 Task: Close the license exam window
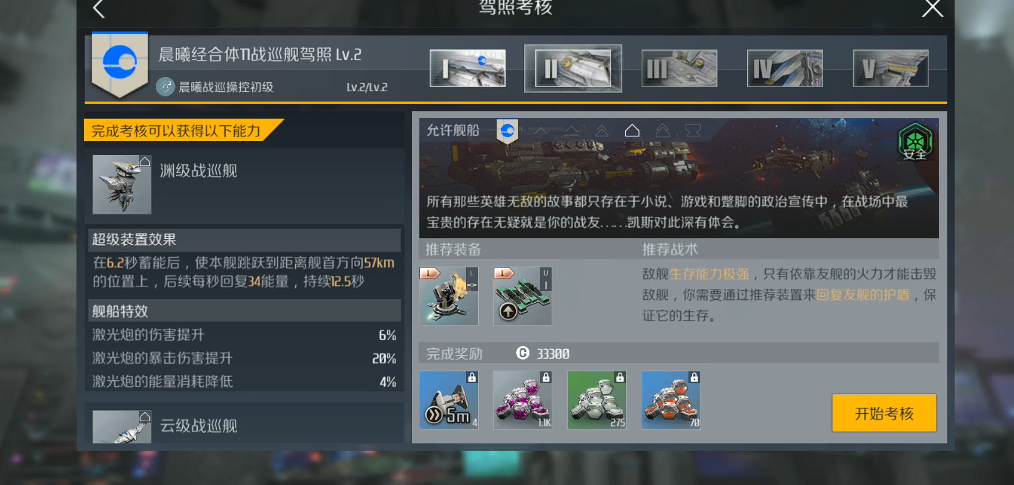pos(933,8)
